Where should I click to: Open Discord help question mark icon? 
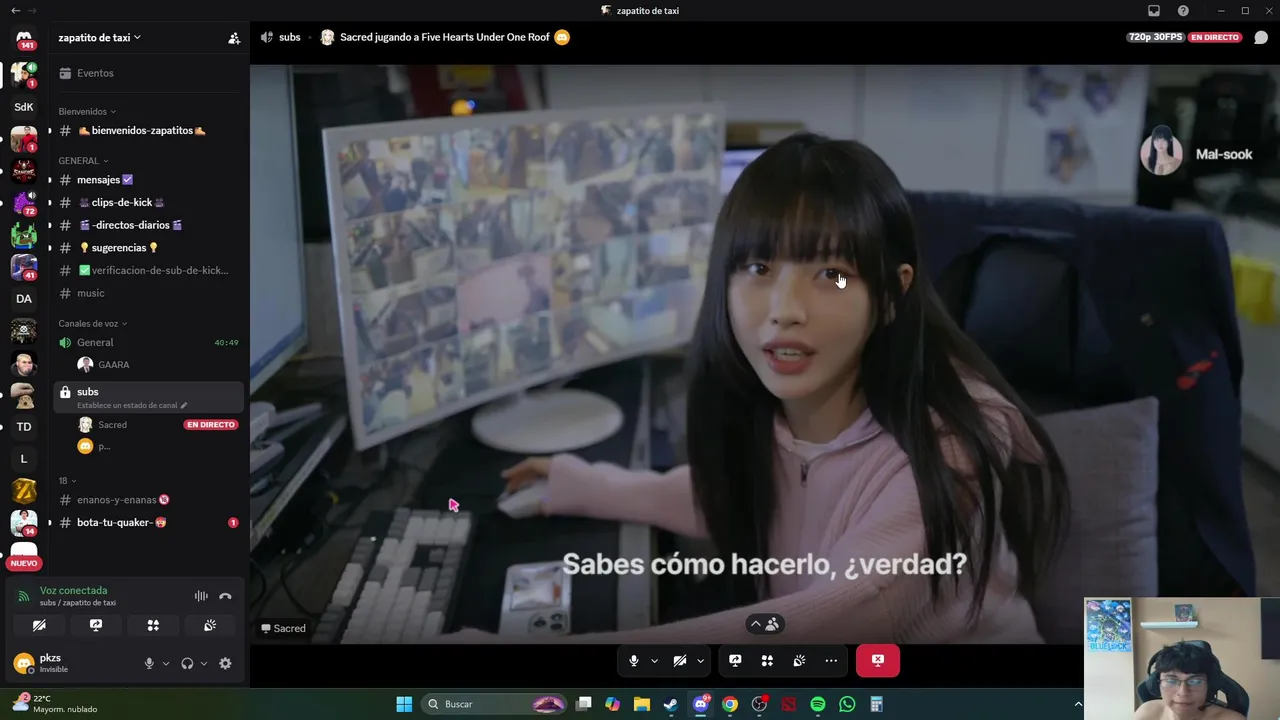(1184, 11)
